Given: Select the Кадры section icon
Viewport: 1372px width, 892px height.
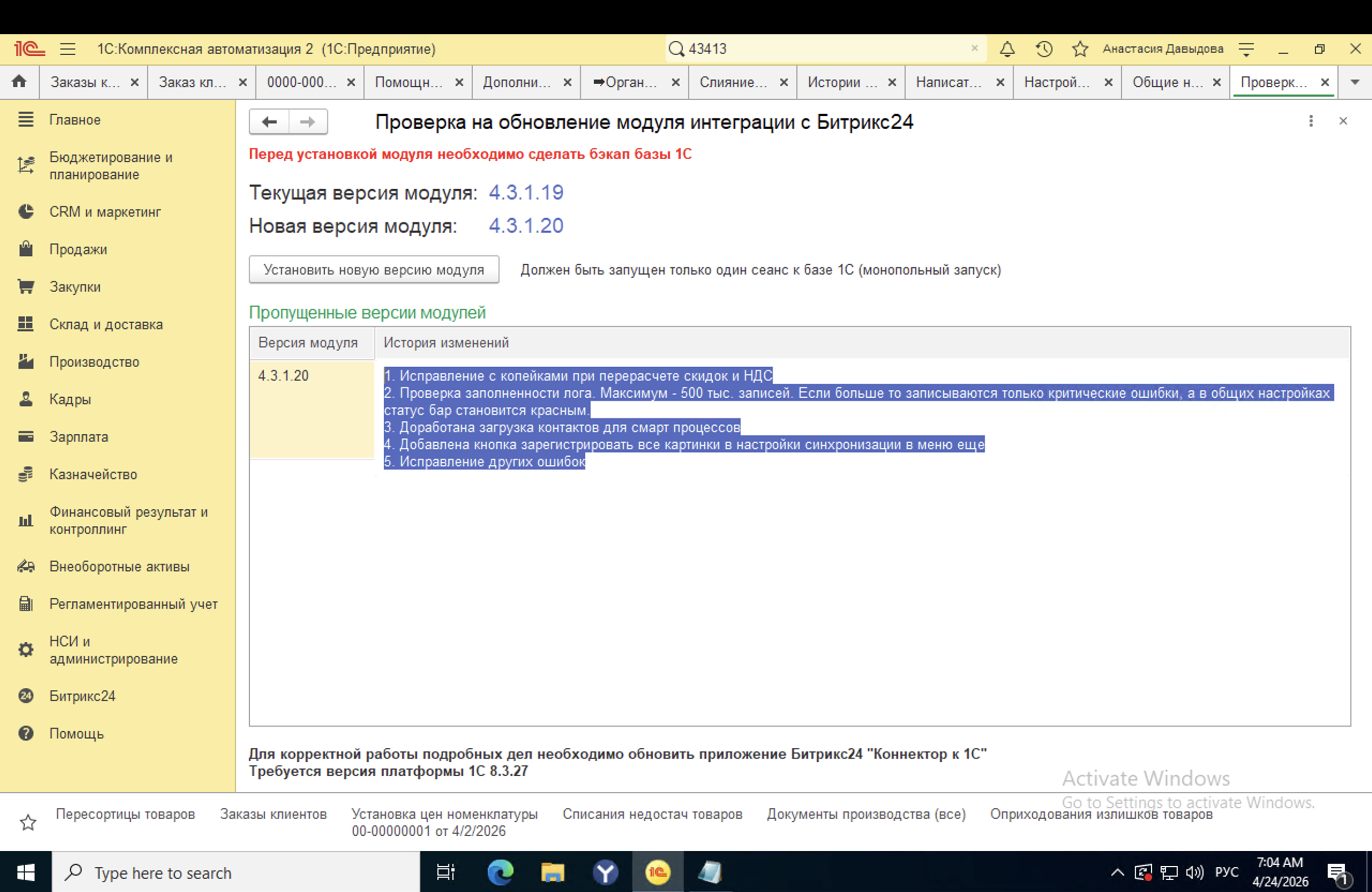Looking at the screenshot, I should (x=26, y=399).
